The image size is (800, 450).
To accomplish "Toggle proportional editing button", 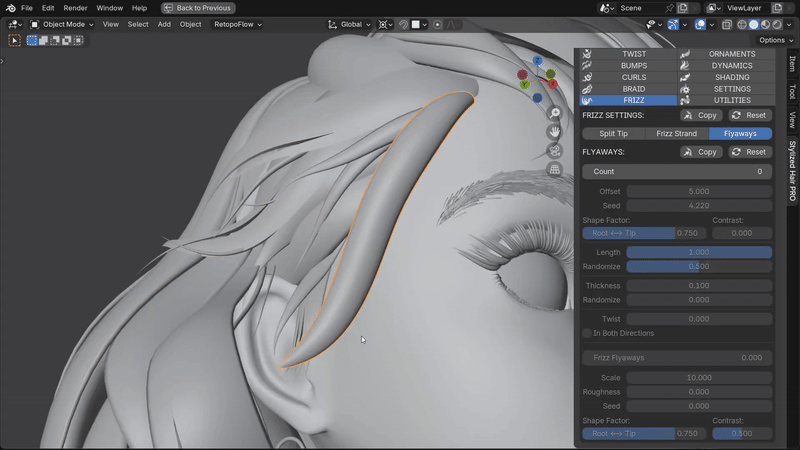I will (x=437, y=24).
